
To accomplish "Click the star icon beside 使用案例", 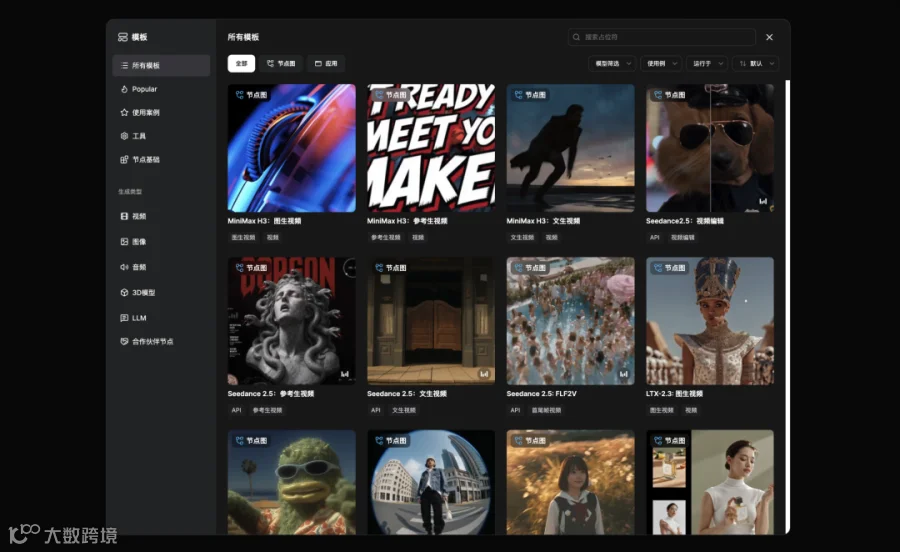I will coord(124,112).
